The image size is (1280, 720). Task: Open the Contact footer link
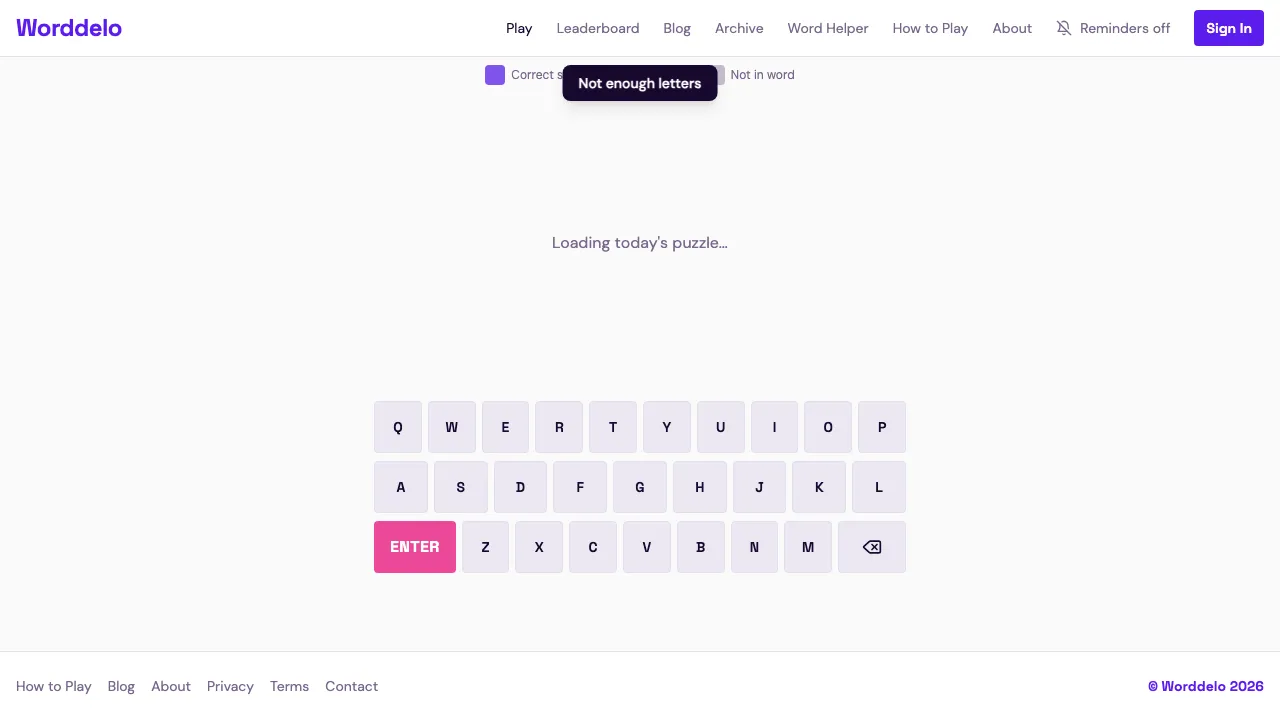351,686
